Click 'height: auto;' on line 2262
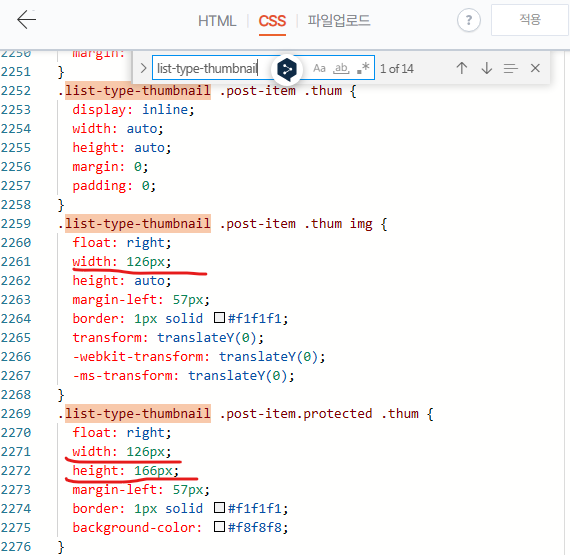 [x=122, y=281]
